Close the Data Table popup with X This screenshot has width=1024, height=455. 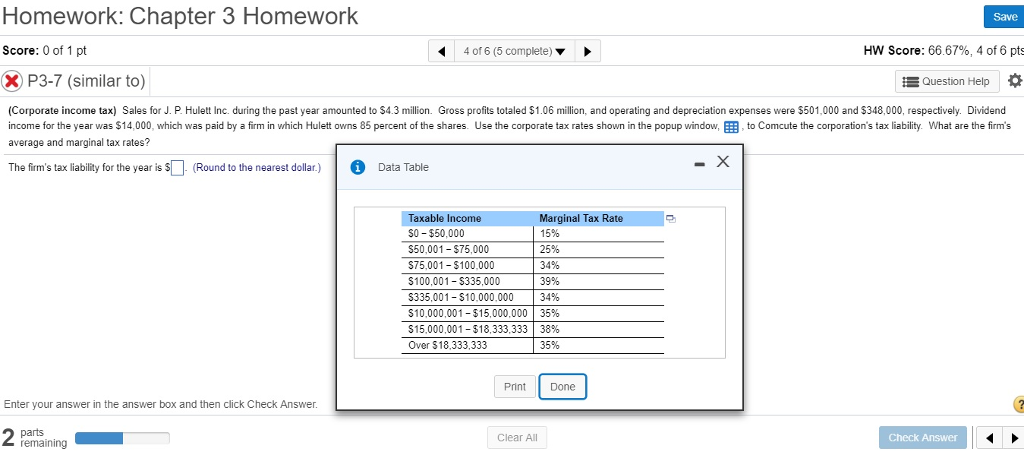pyautogui.click(x=722, y=161)
